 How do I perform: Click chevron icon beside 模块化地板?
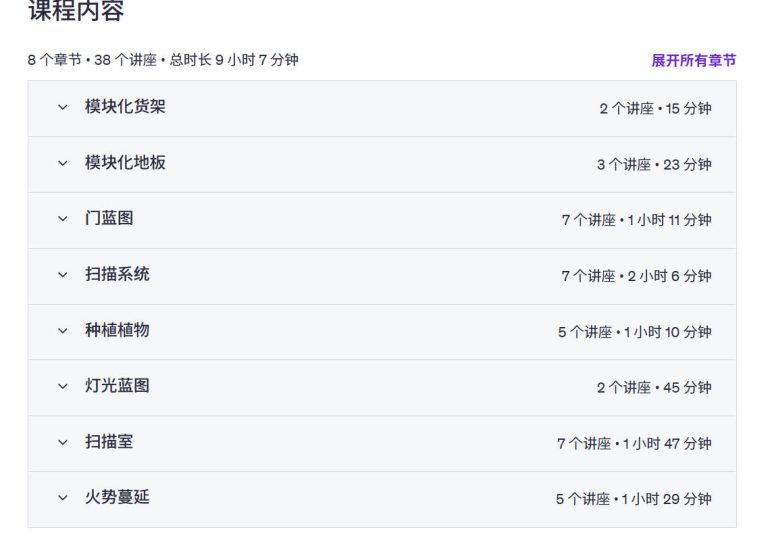click(x=63, y=163)
